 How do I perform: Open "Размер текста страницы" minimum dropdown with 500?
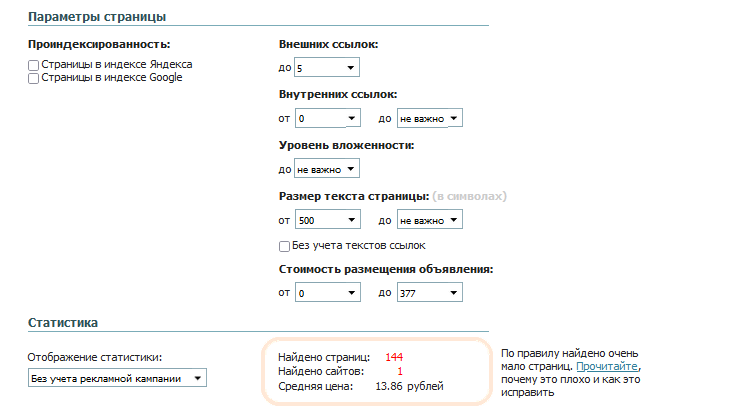coord(327,221)
